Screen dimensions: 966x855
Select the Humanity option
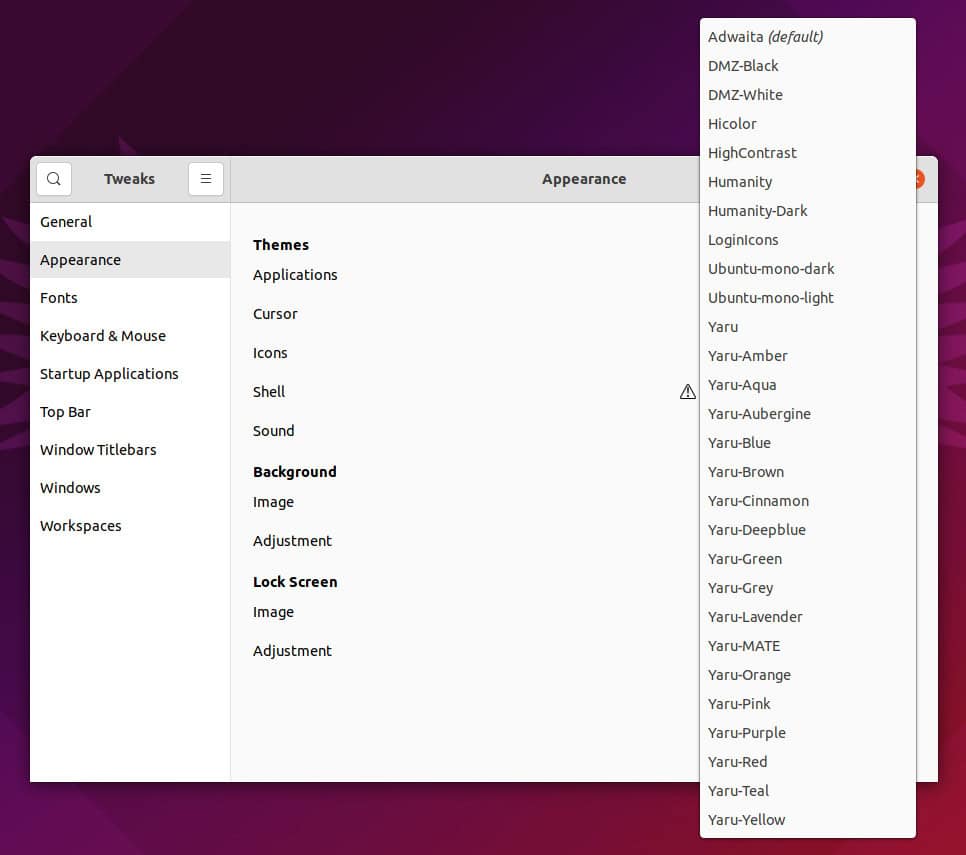click(x=808, y=182)
